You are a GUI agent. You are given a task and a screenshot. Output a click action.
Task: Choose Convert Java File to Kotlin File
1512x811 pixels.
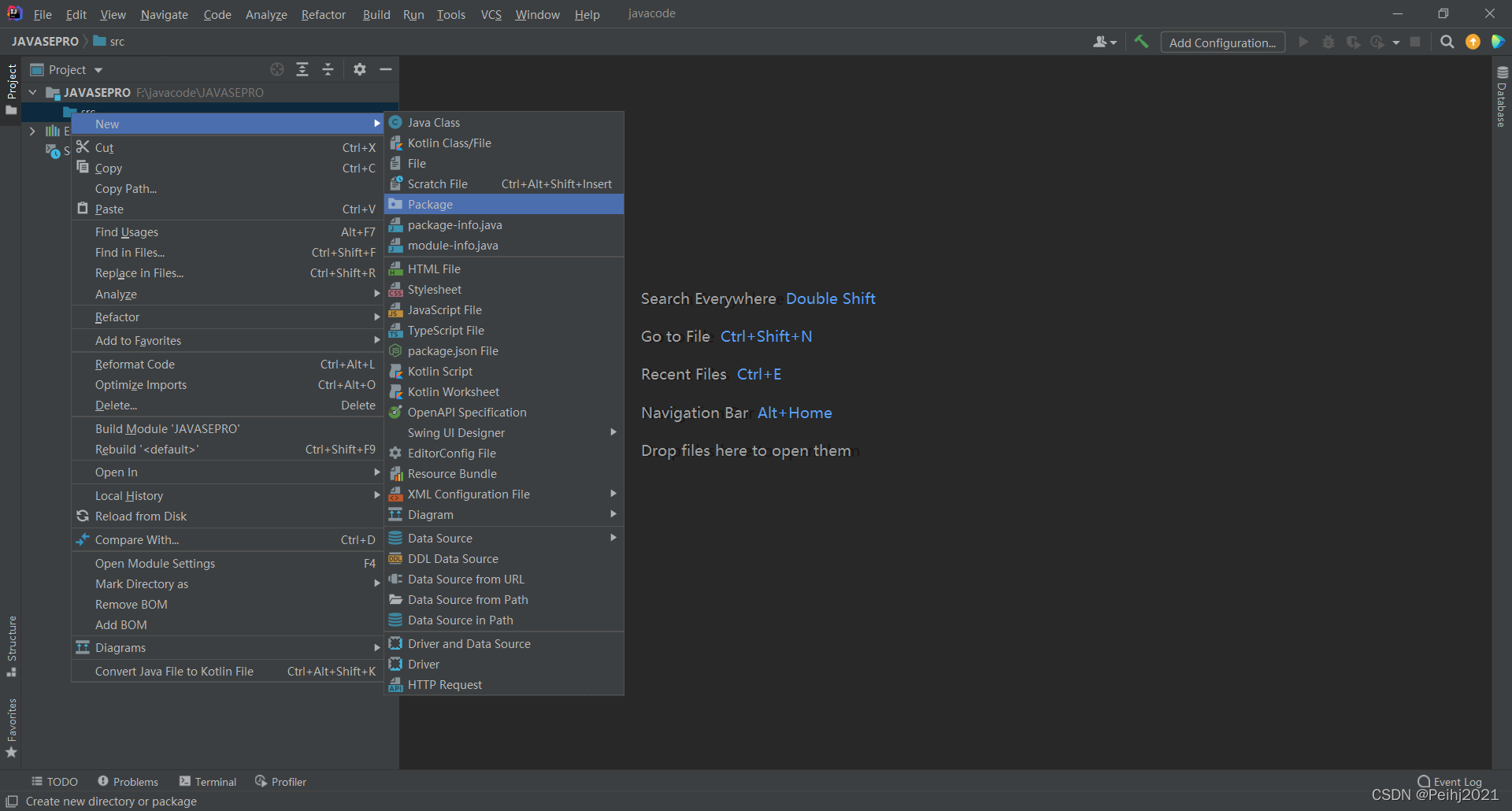pyautogui.click(x=227, y=672)
